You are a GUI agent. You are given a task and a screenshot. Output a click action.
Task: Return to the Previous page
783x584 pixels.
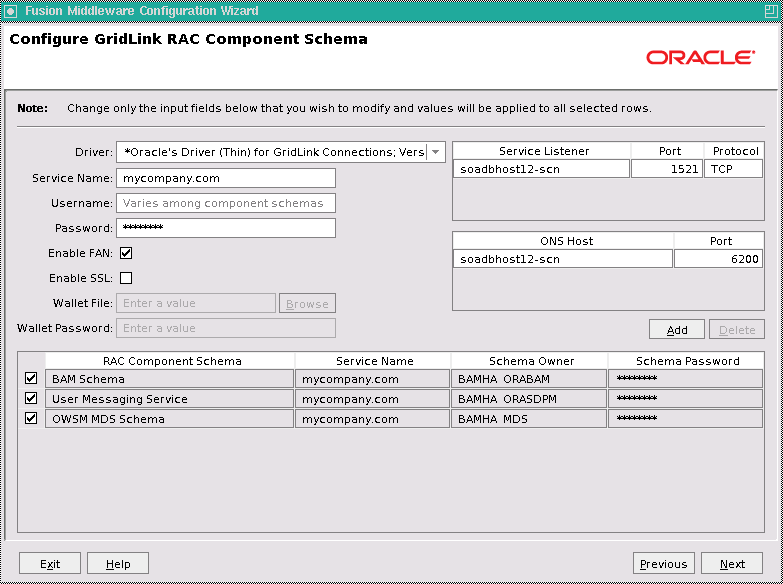(x=664, y=564)
